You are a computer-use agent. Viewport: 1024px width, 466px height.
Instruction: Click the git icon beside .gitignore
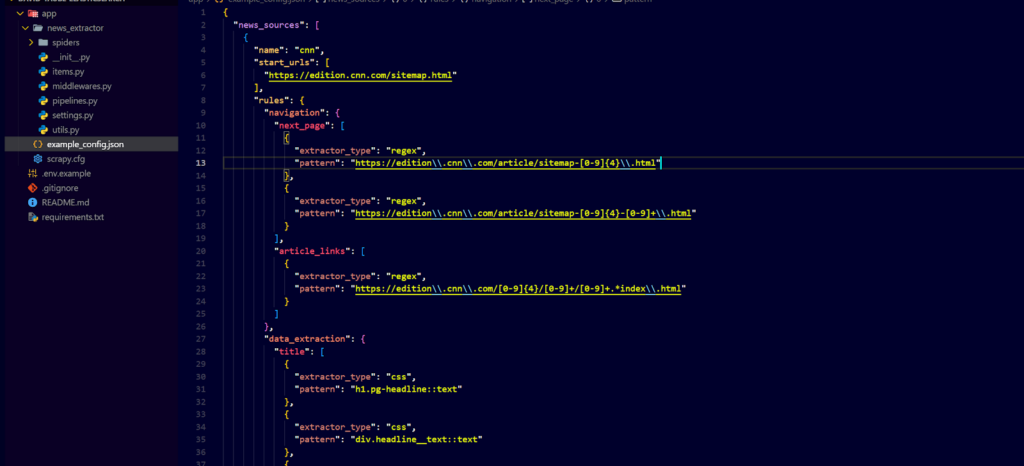click(32, 188)
